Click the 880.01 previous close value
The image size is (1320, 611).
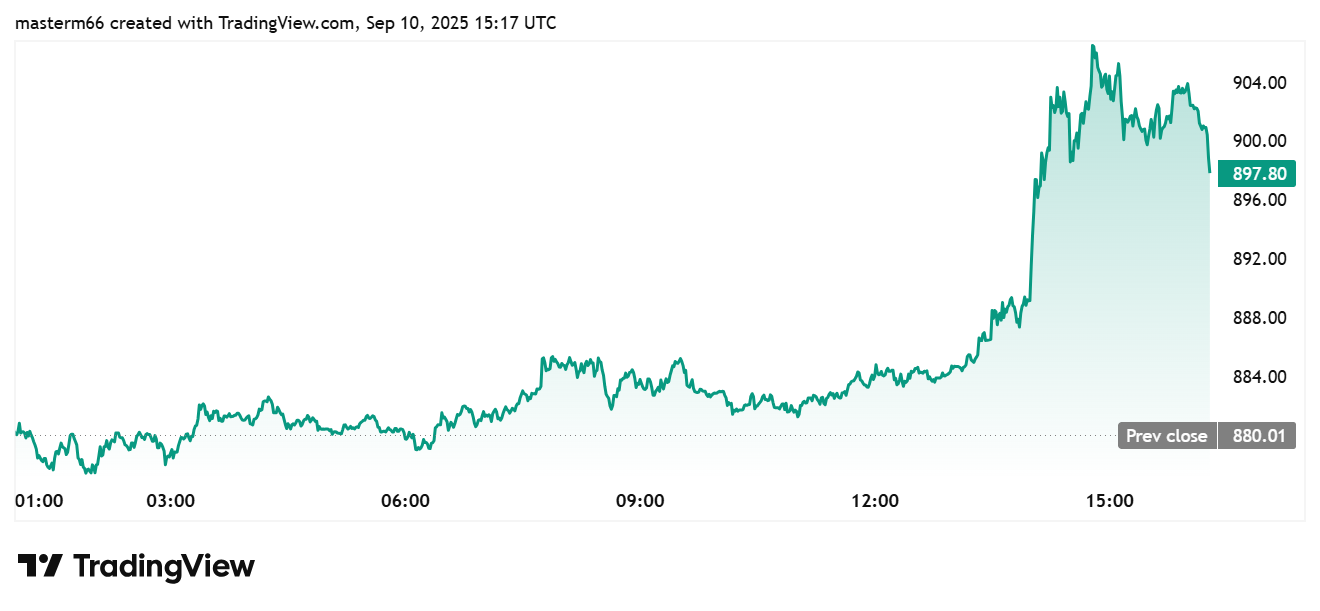point(1257,436)
